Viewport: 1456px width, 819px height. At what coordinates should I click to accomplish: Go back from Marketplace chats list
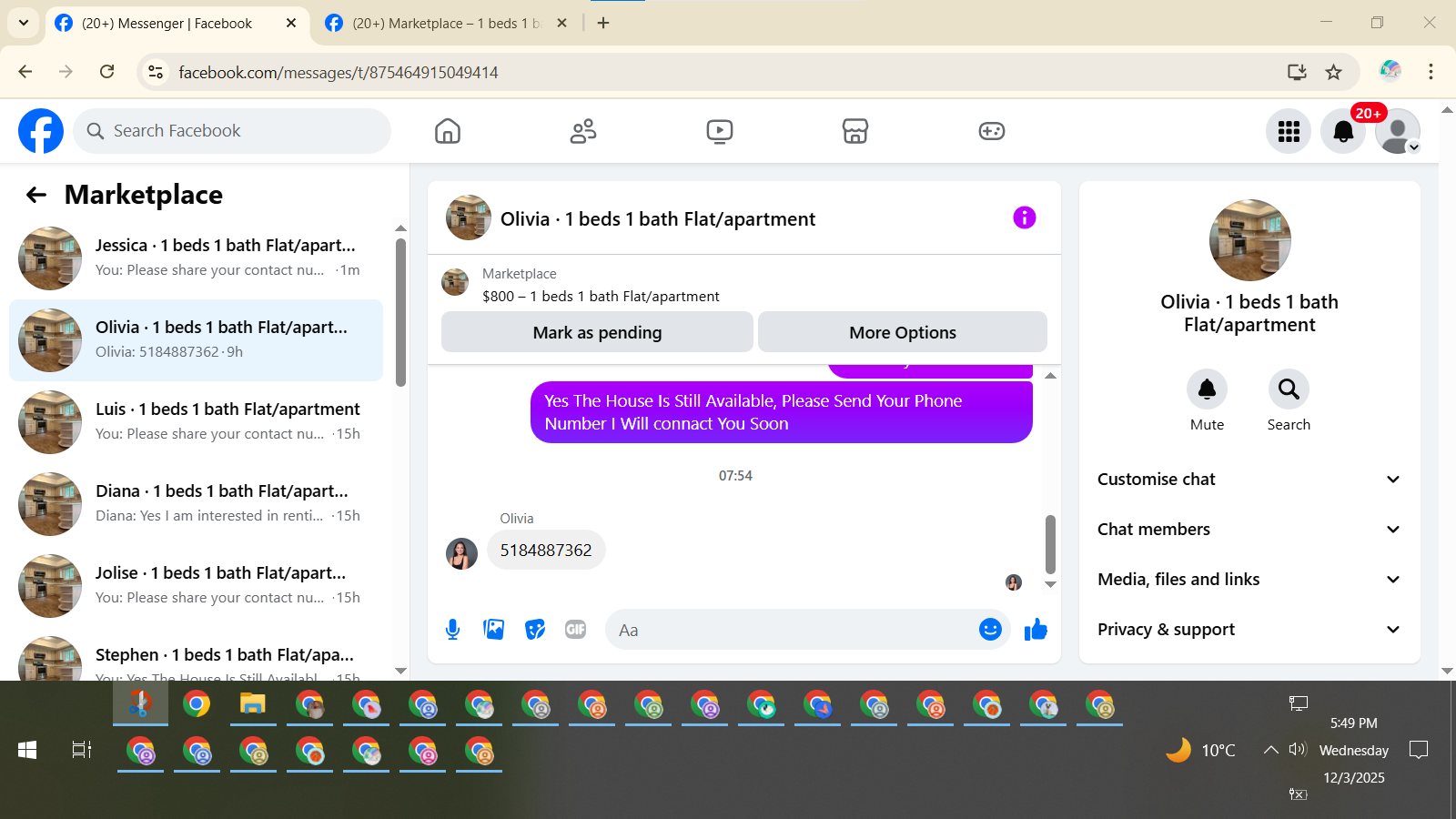click(36, 195)
